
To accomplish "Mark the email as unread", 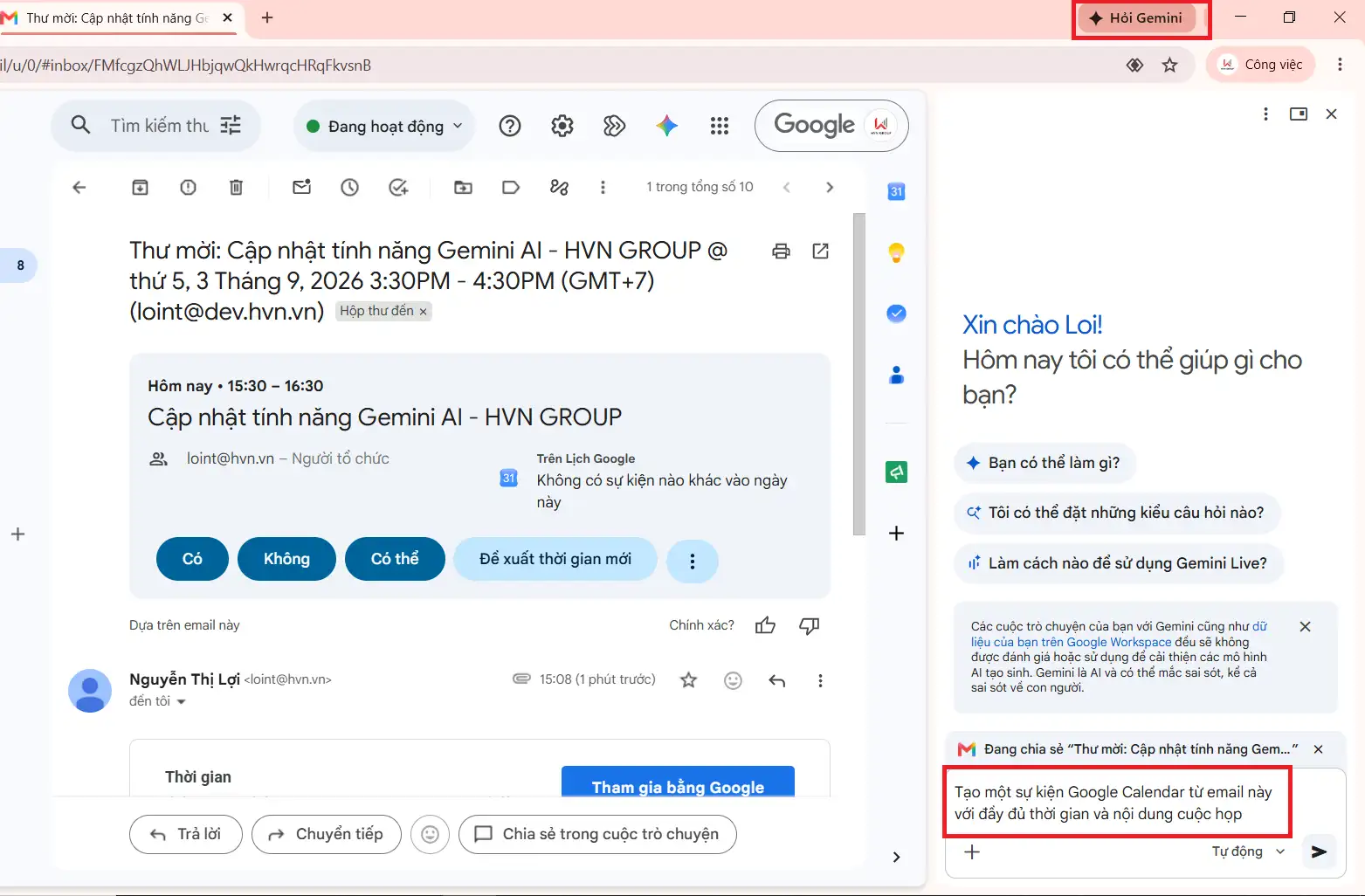I will click(302, 187).
